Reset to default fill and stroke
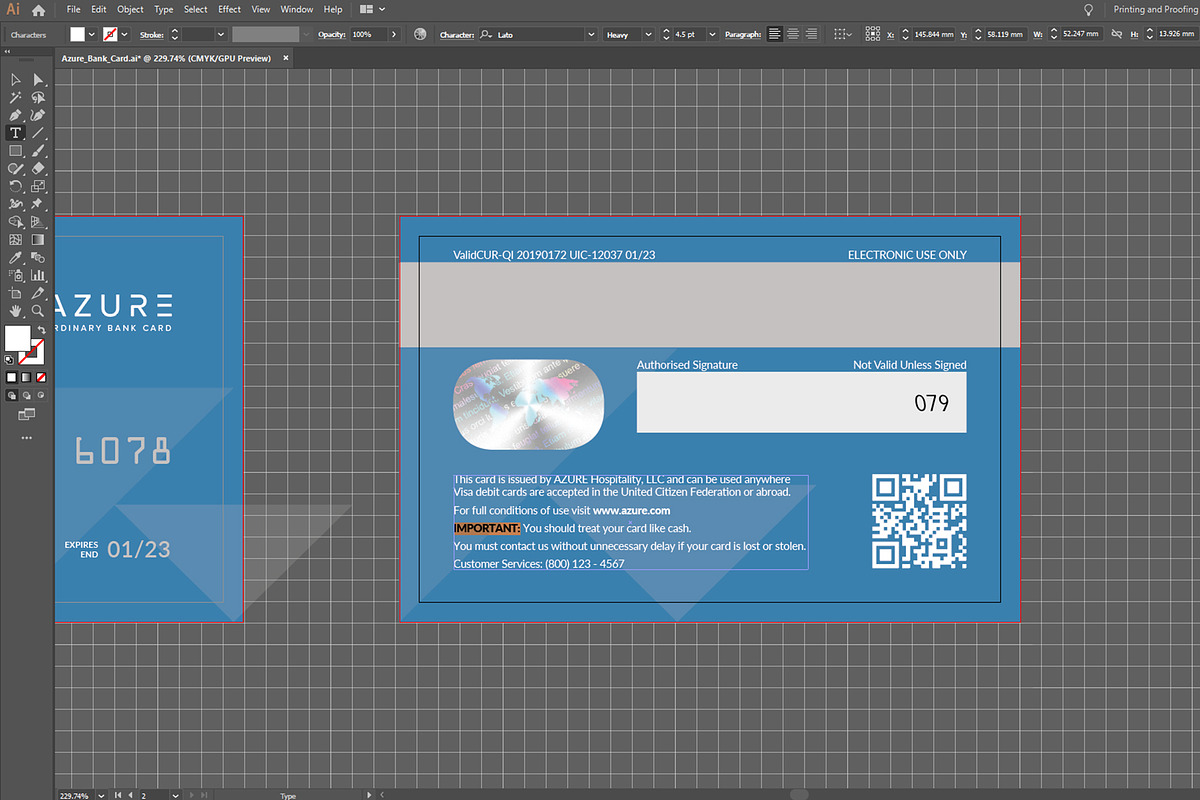The width and height of the screenshot is (1200, 800). point(9,358)
